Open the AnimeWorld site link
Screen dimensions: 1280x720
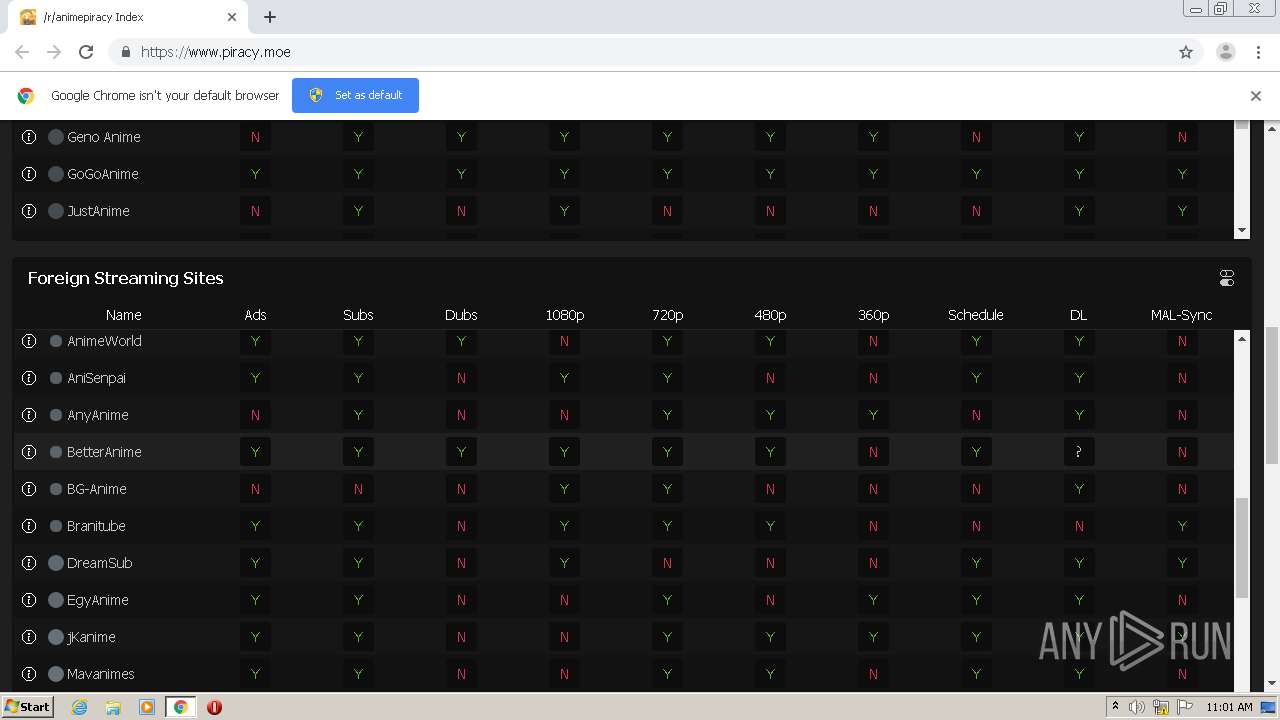[104, 341]
